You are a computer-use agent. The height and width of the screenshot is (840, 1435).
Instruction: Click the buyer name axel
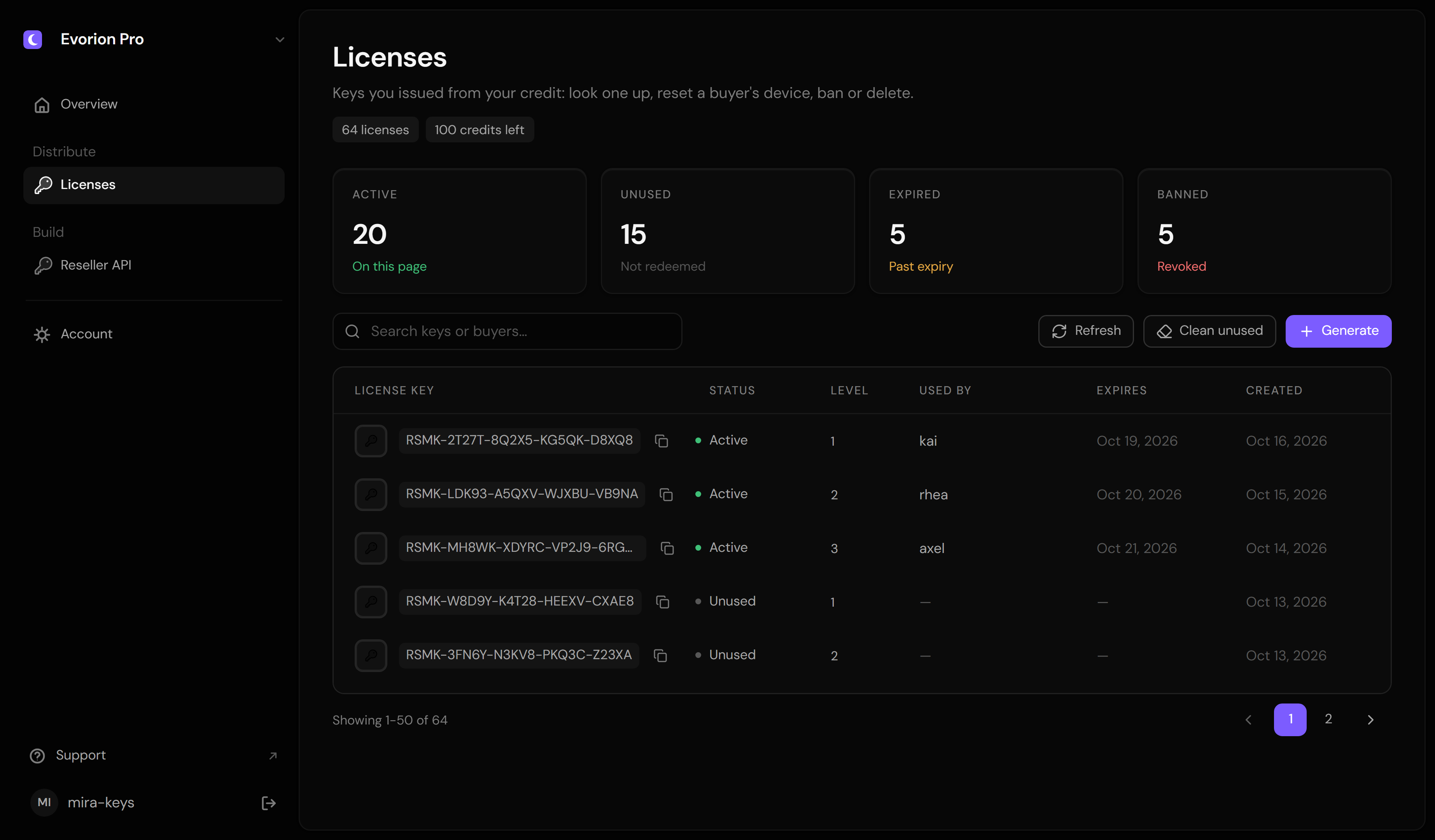(x=932, y=548)
